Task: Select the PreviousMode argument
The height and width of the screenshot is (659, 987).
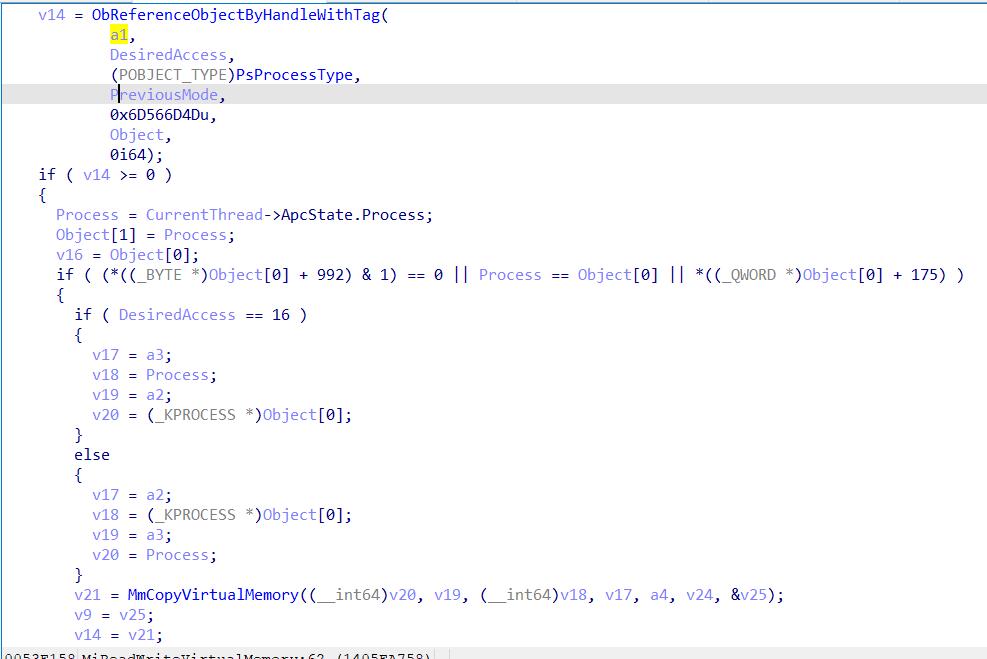Action: tap(166, 95)
